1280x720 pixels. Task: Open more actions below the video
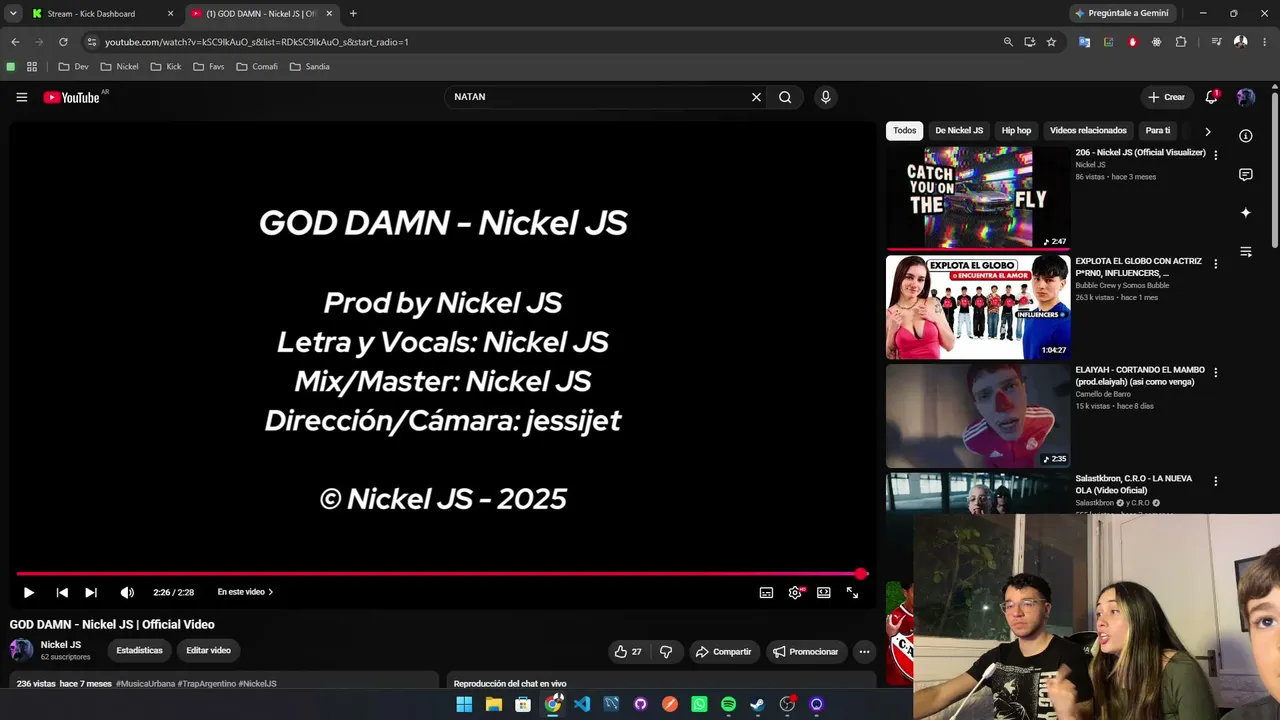pyautogui.click(x=864, y=651)
